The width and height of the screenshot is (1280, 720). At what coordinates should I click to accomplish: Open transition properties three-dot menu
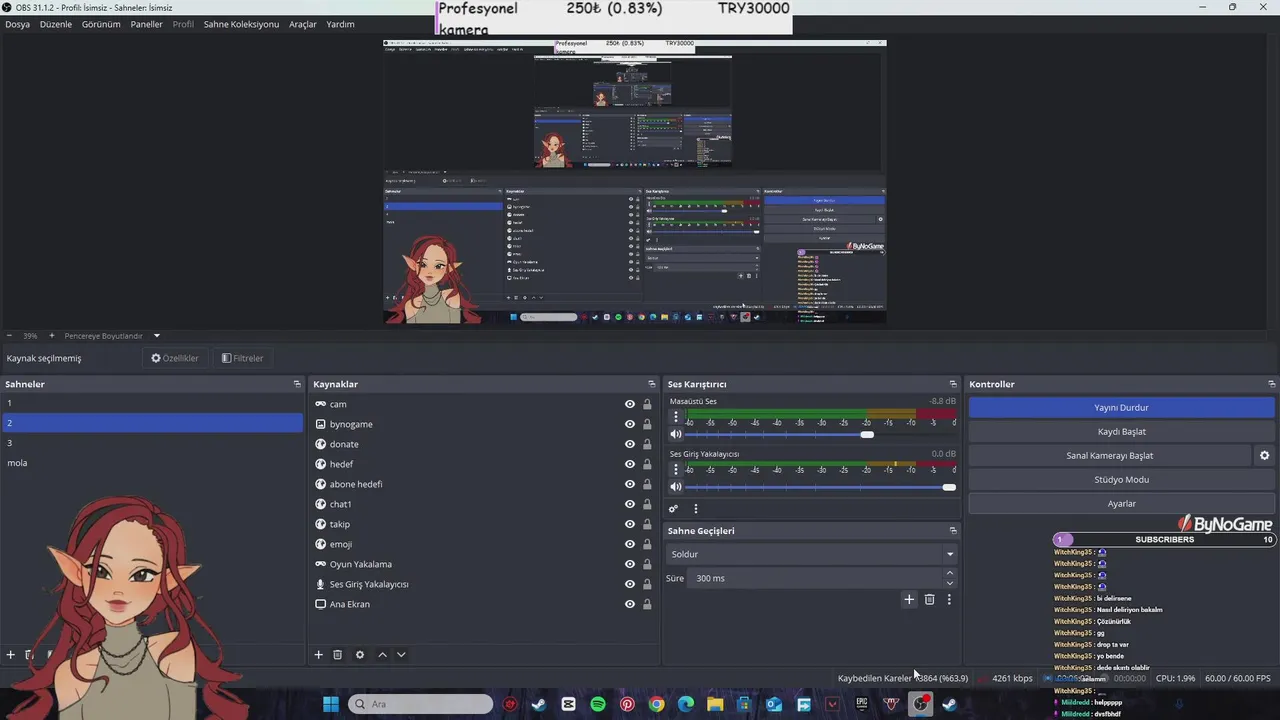[949, 599]
